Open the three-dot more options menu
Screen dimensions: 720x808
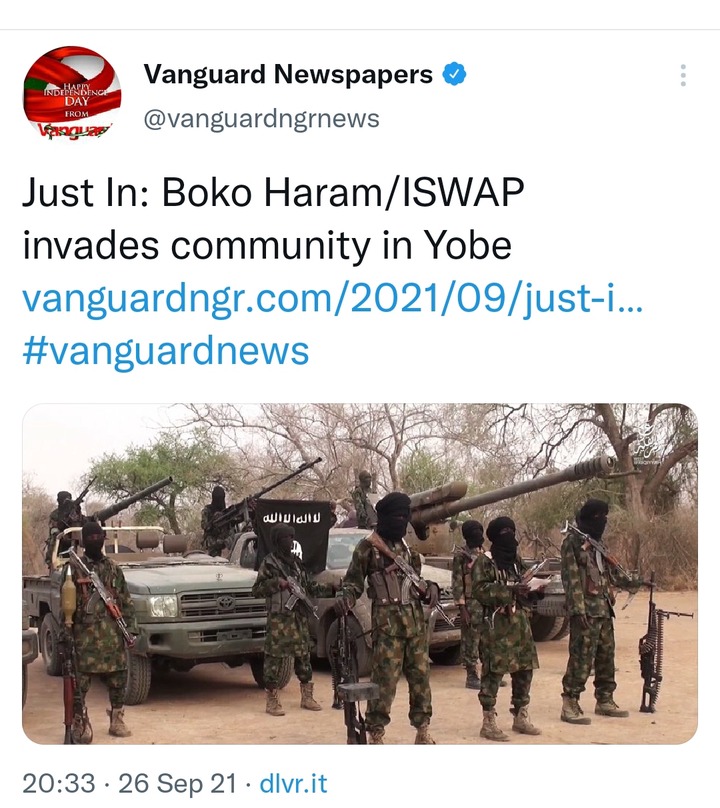pyautogui.click(x=683, y=75)
